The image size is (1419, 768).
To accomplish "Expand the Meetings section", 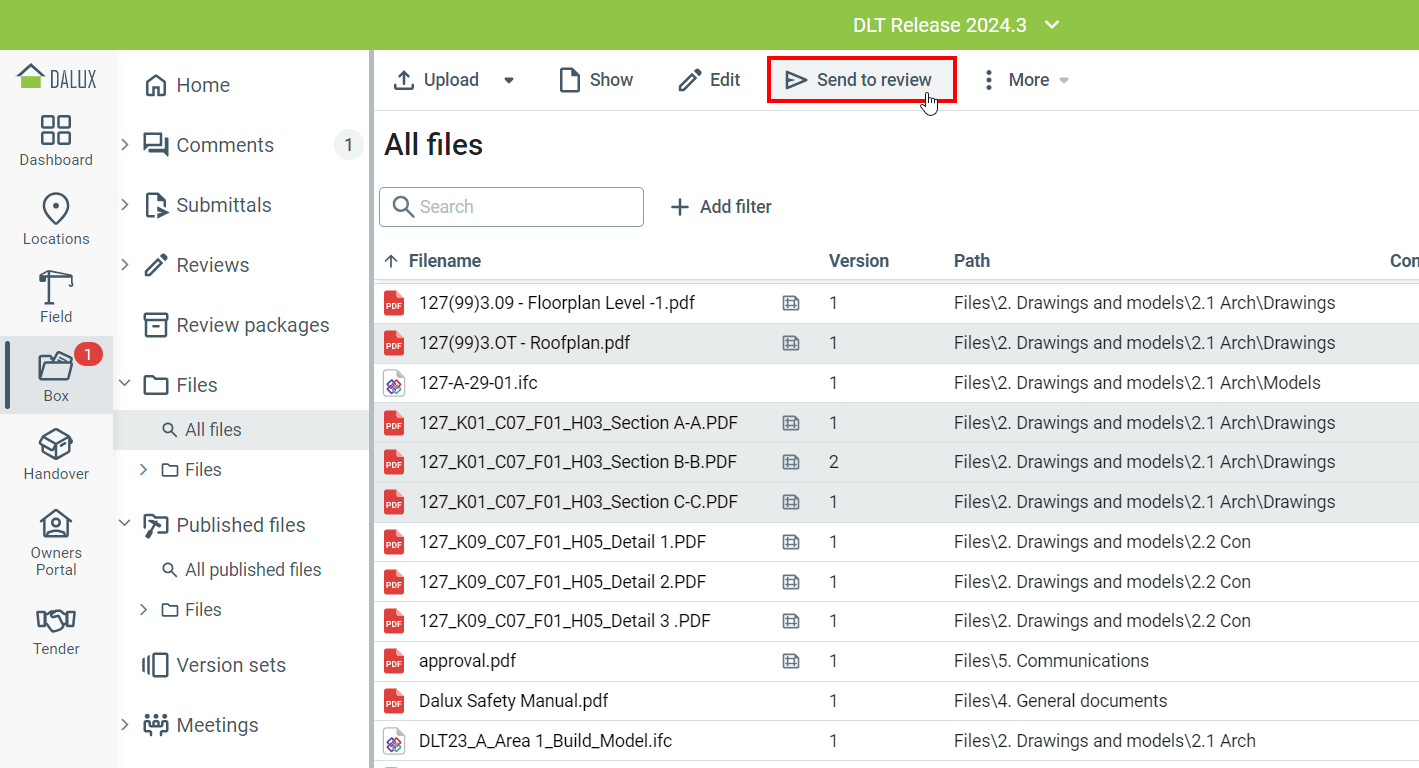I will click(x=125, y=725).
